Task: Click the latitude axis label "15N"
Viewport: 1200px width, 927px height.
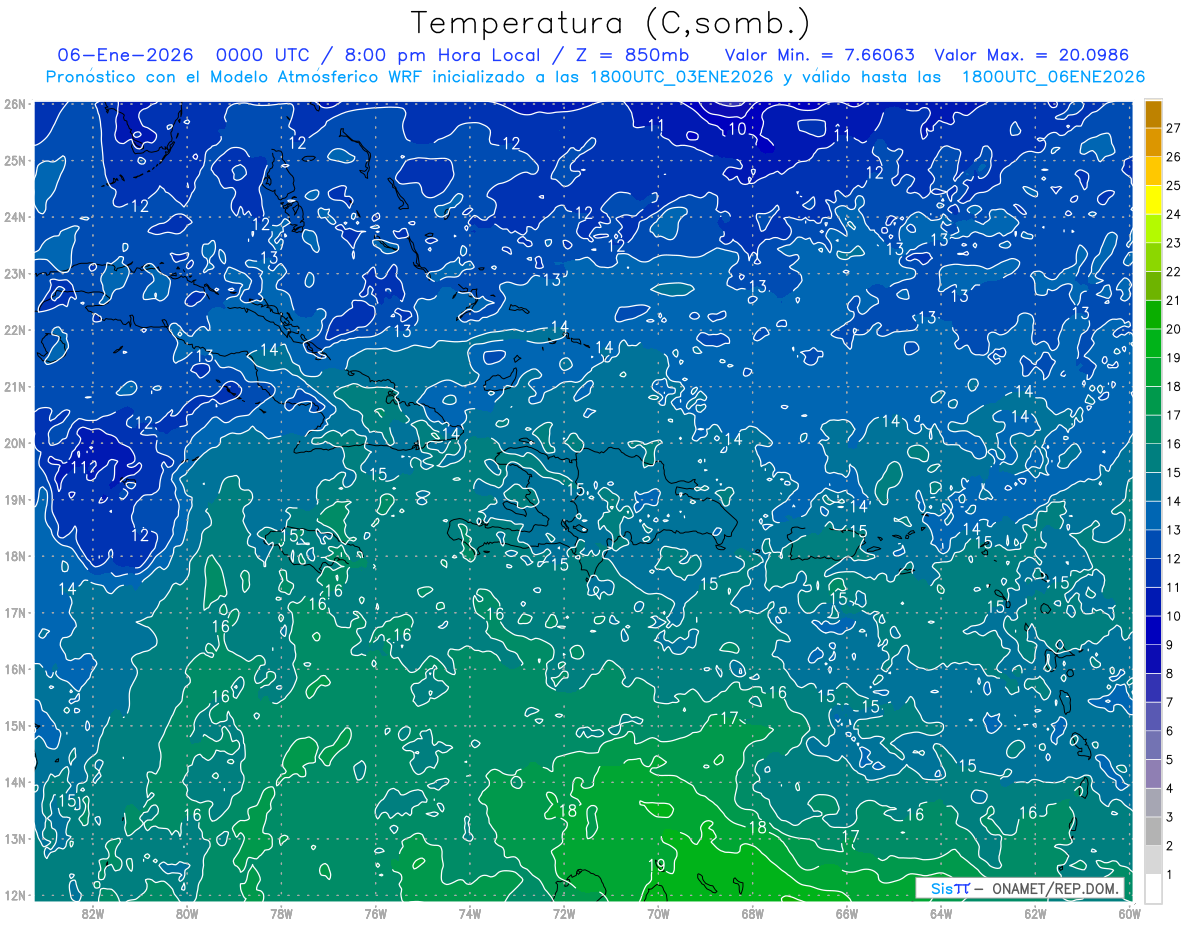Action: pyautogui.click(x=14, y=725)
